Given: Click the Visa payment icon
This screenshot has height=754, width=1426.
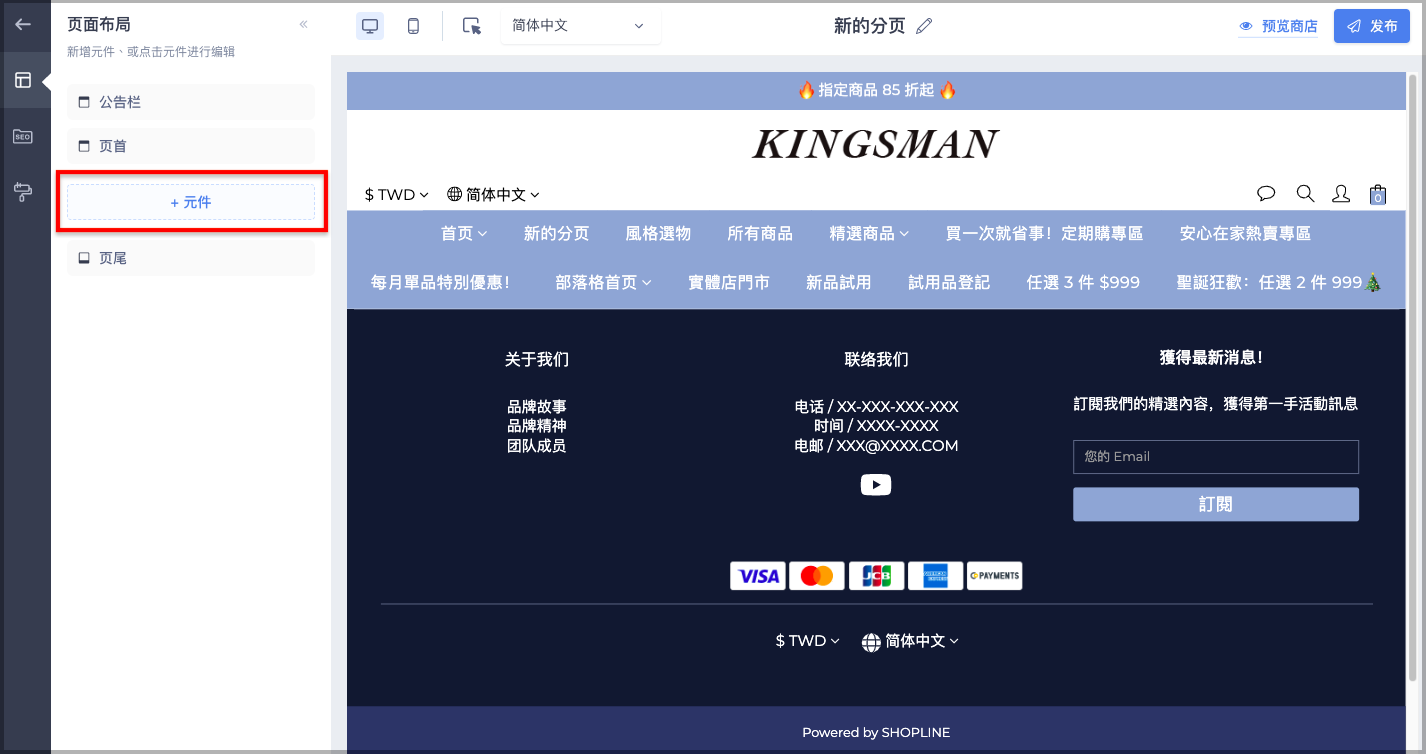Looking at the screenshot, I should tap(758, 576).
